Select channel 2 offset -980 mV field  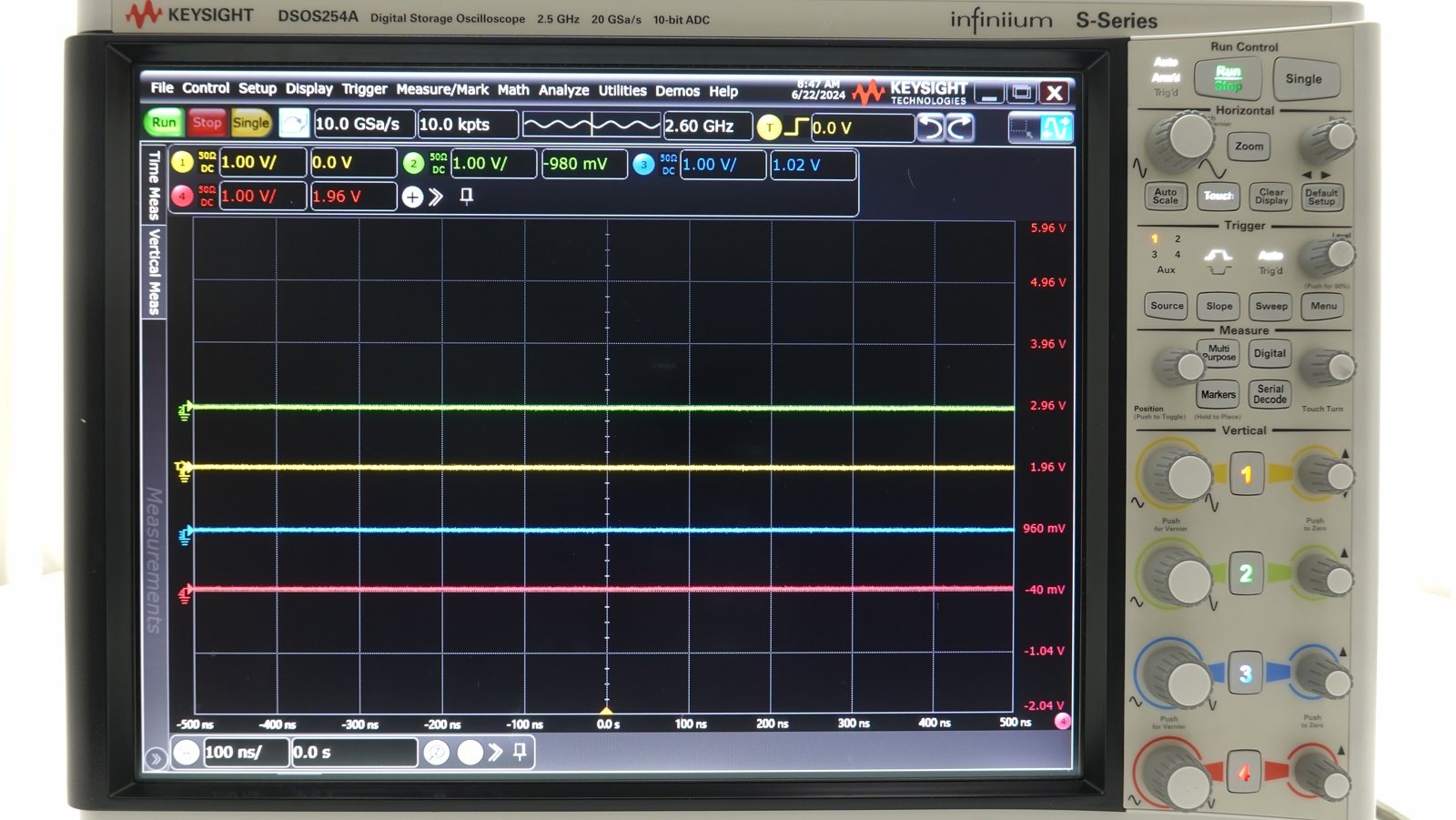[x=583, y=164]
